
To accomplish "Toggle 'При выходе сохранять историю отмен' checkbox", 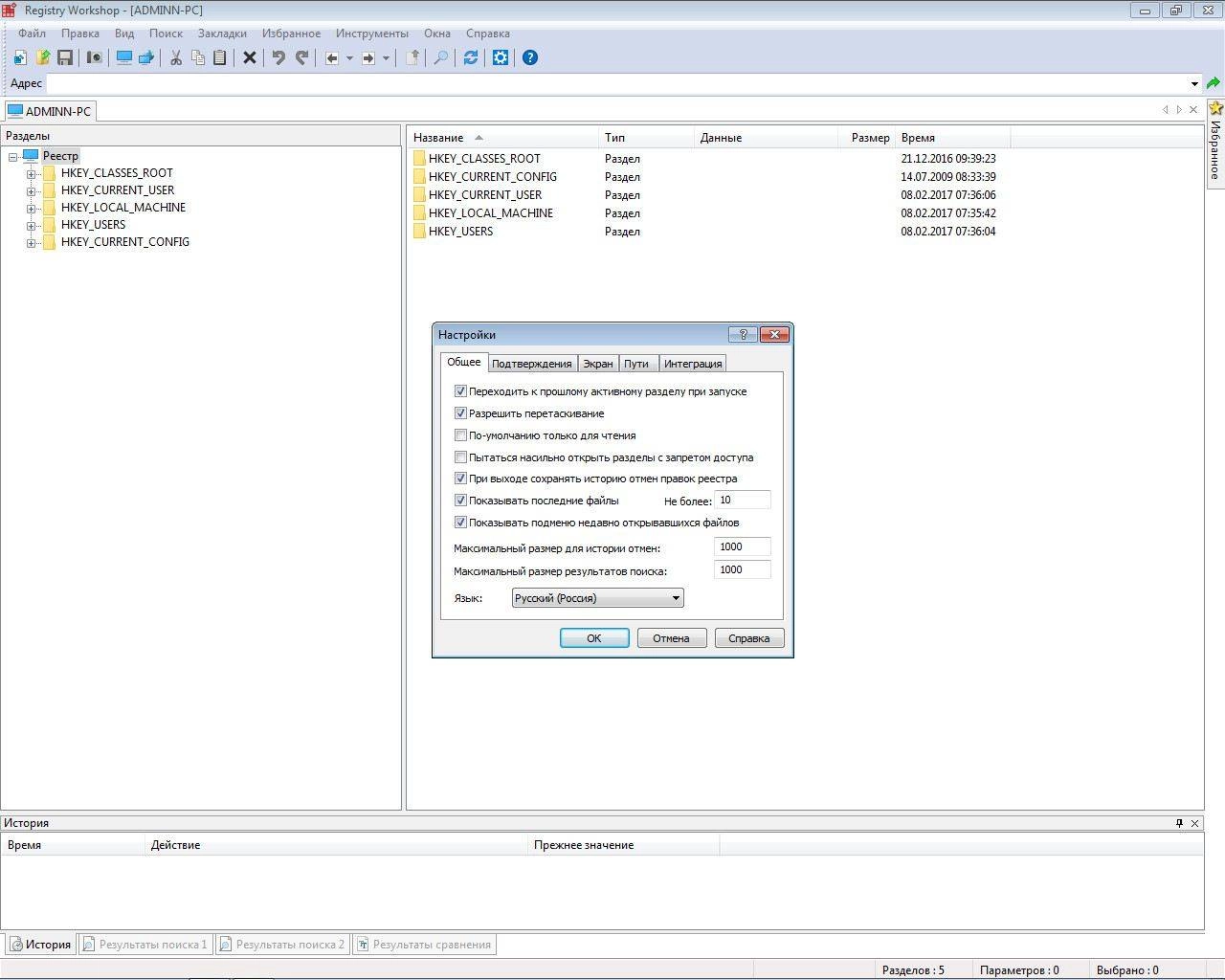I will [460, 479].
